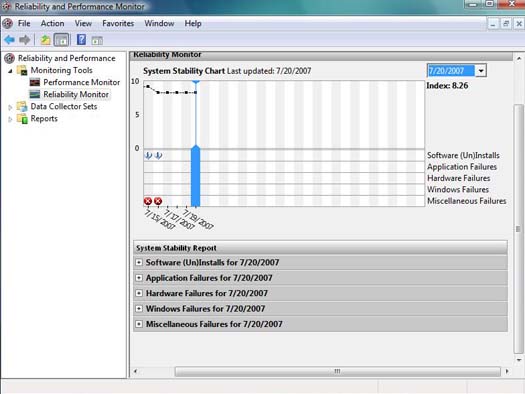Expand Software (Un)Installs for 7/20/2007
The width and height of the screenshot is (525, 394).
139,262
